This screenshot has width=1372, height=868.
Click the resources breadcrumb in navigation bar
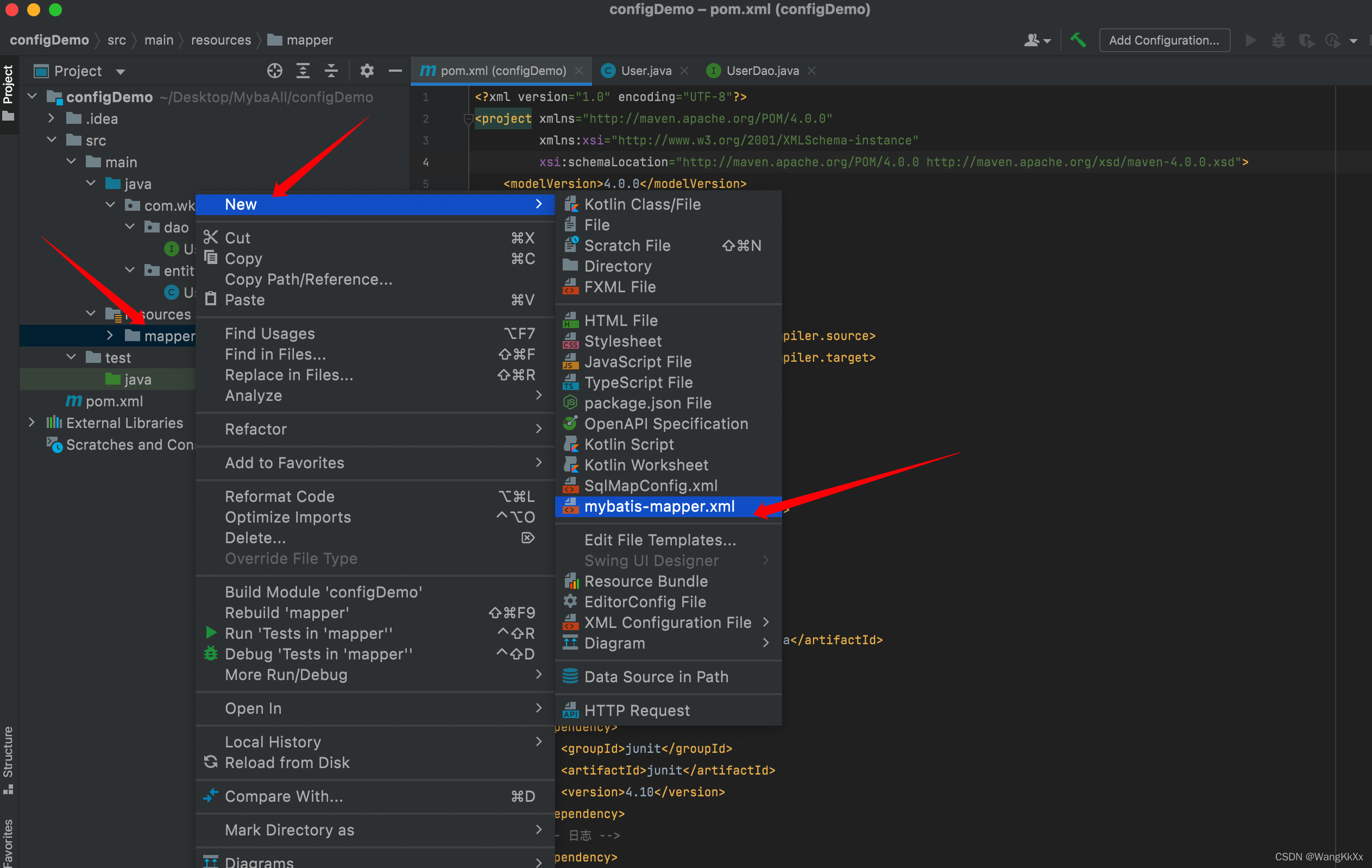point(221,40)
